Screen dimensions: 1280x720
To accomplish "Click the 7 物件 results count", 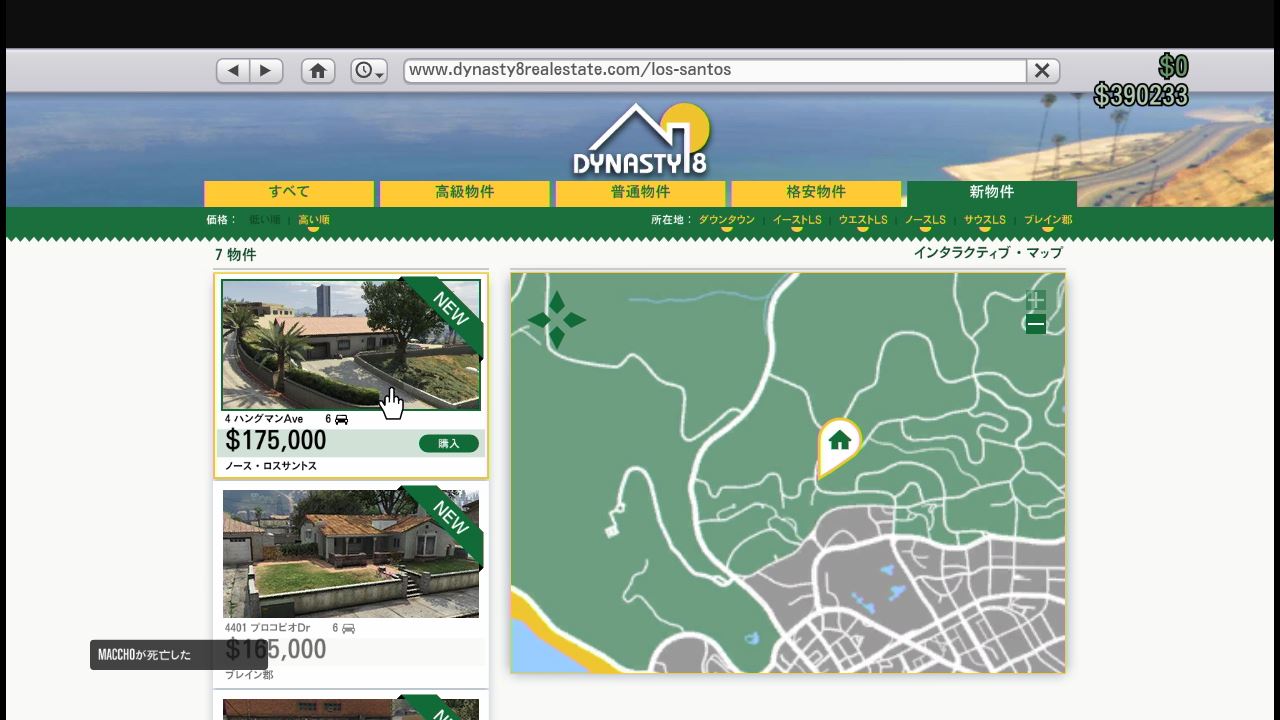I will [x=236, y=255].
